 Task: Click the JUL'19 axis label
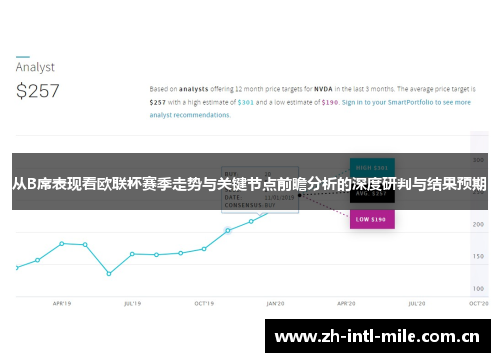pos(132,304)
